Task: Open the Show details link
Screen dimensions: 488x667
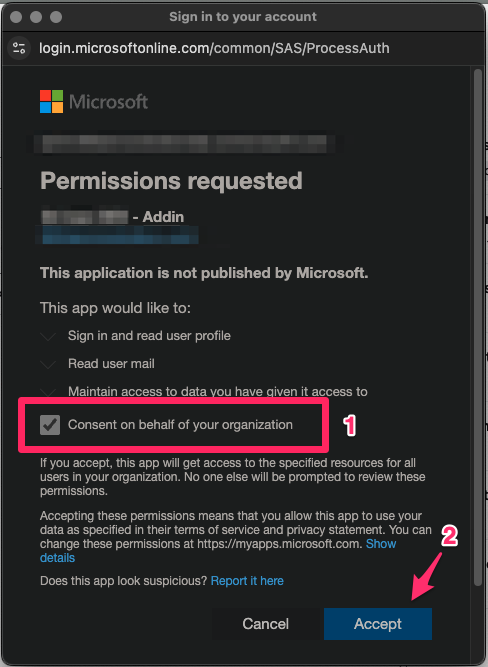Action: 218,550
